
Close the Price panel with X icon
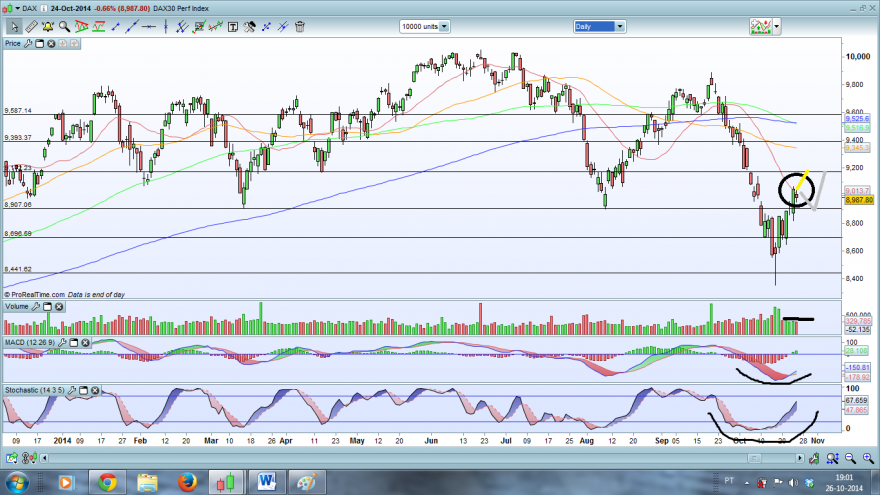51,43
